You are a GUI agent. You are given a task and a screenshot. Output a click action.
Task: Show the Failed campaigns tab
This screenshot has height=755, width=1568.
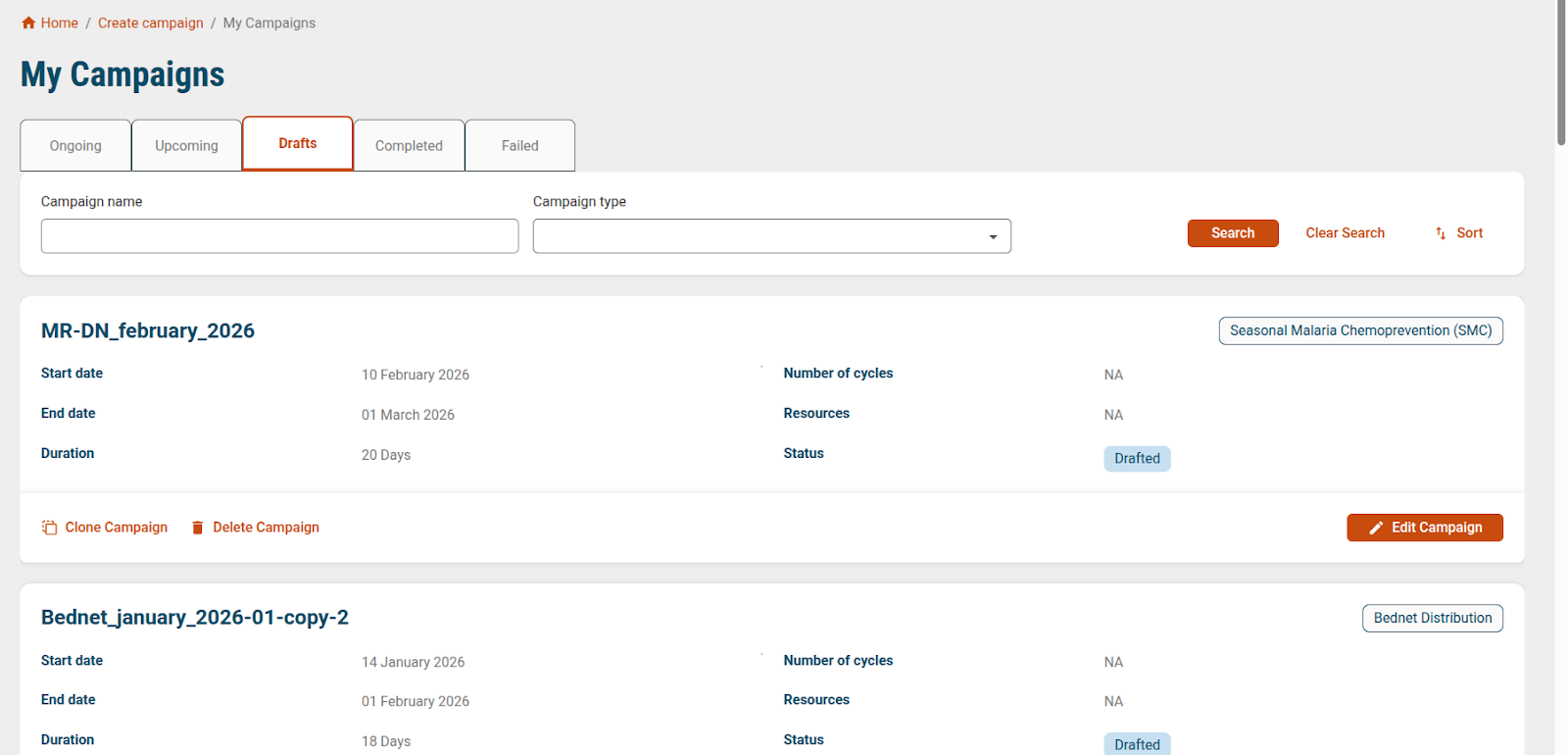point(519,145)
